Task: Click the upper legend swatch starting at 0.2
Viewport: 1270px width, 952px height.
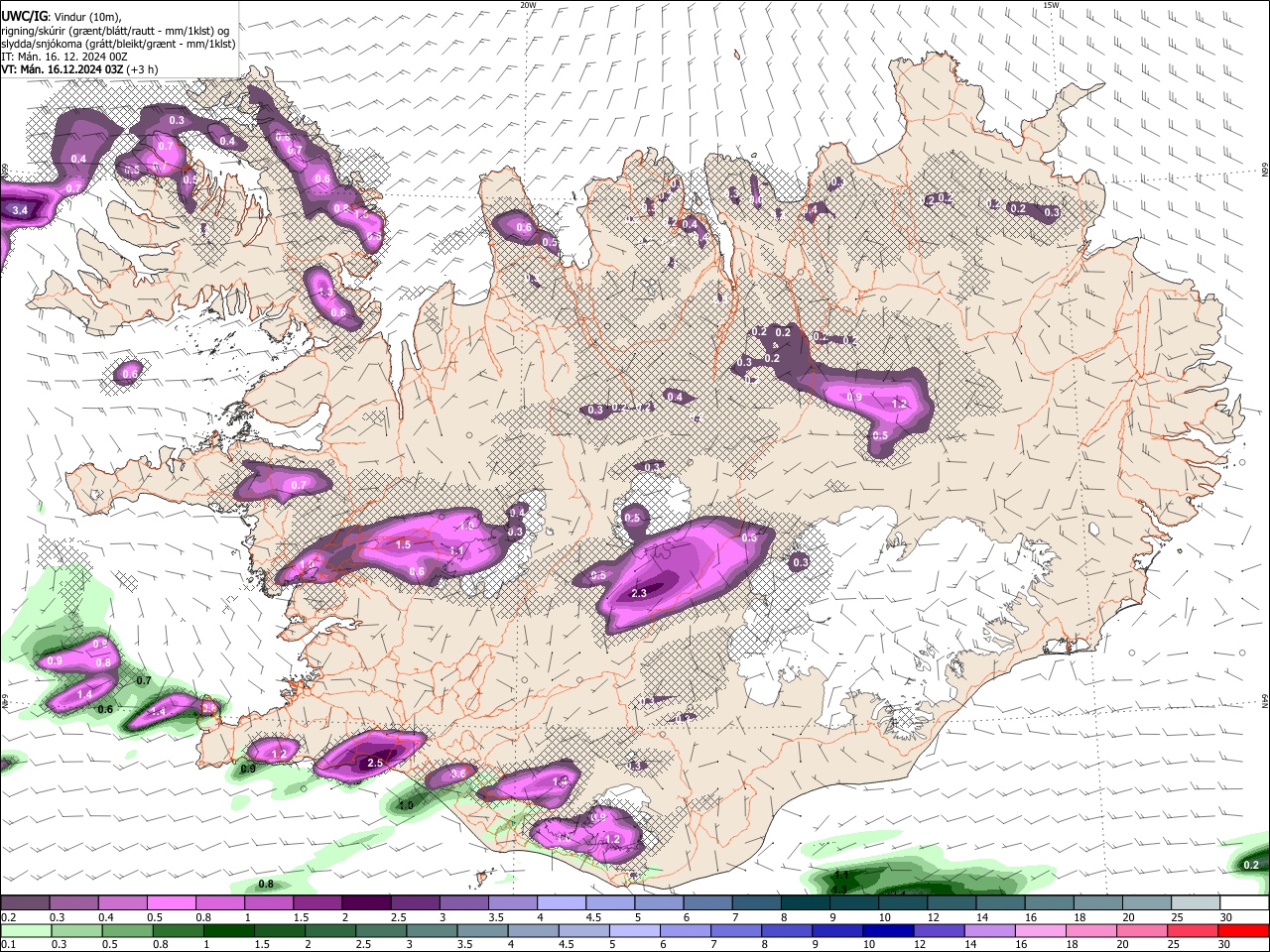Action: click(25, 903)
